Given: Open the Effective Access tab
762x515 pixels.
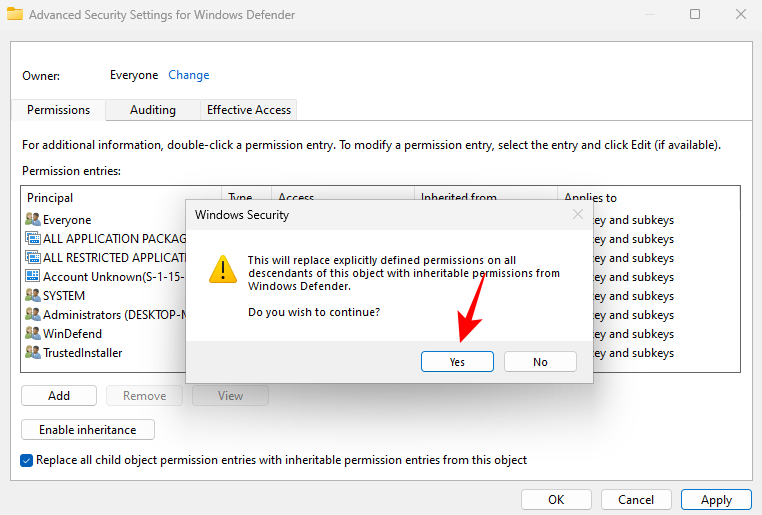Looking at the screenshot, I should click(248, 110).
